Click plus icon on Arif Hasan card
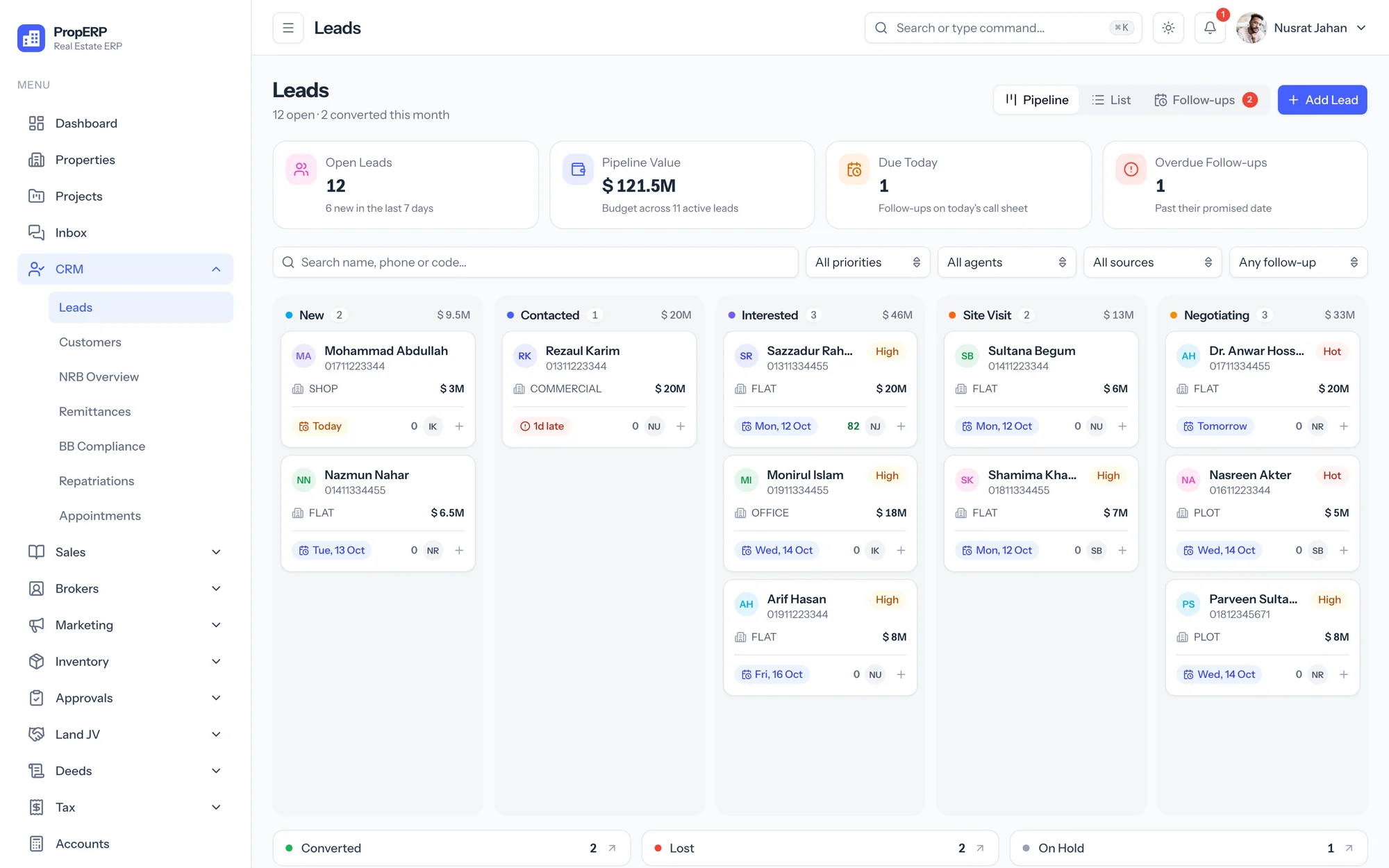The image size is (1389, 868). click(x=901, y=674)
